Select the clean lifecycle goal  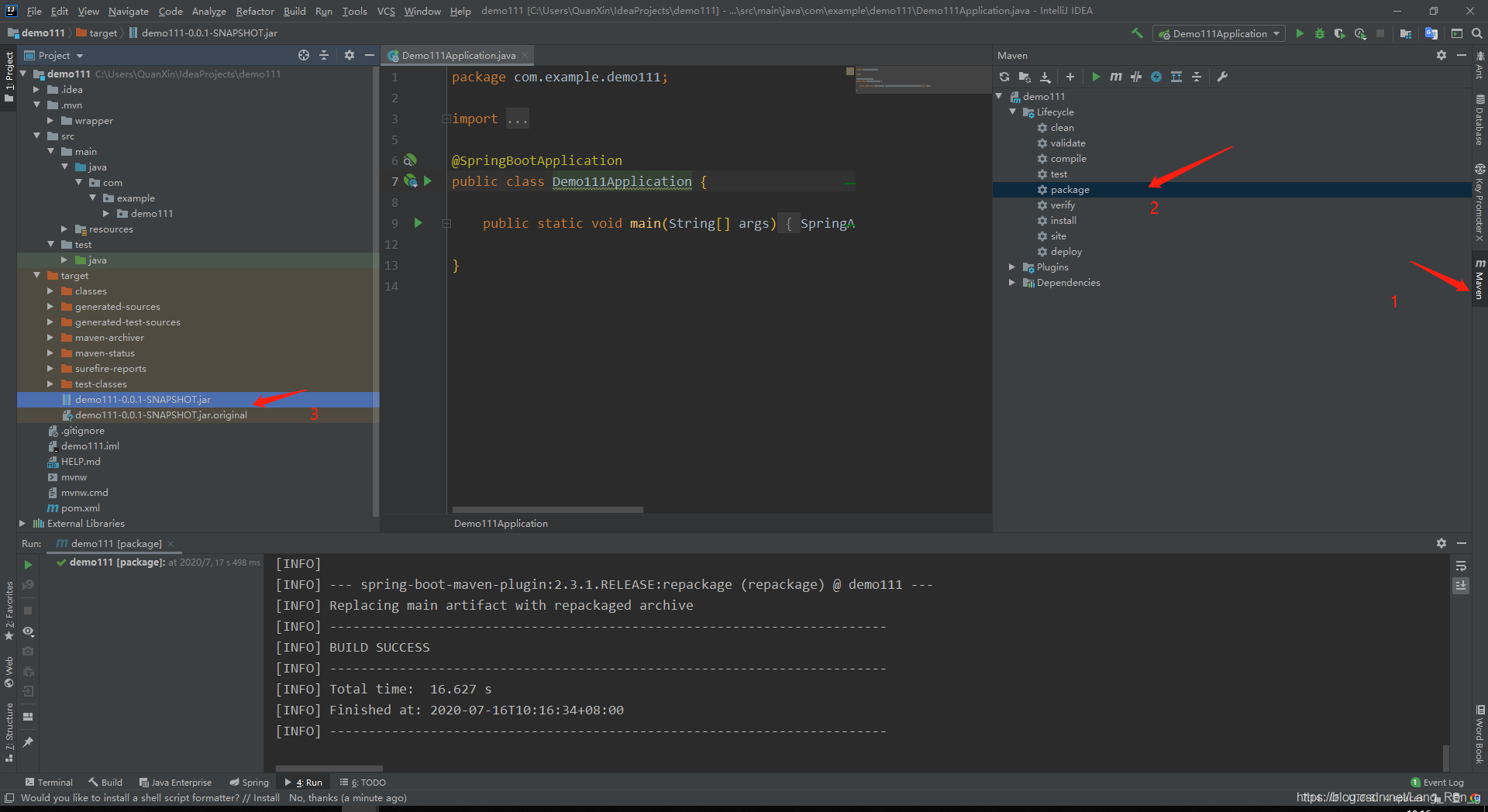1062,127
